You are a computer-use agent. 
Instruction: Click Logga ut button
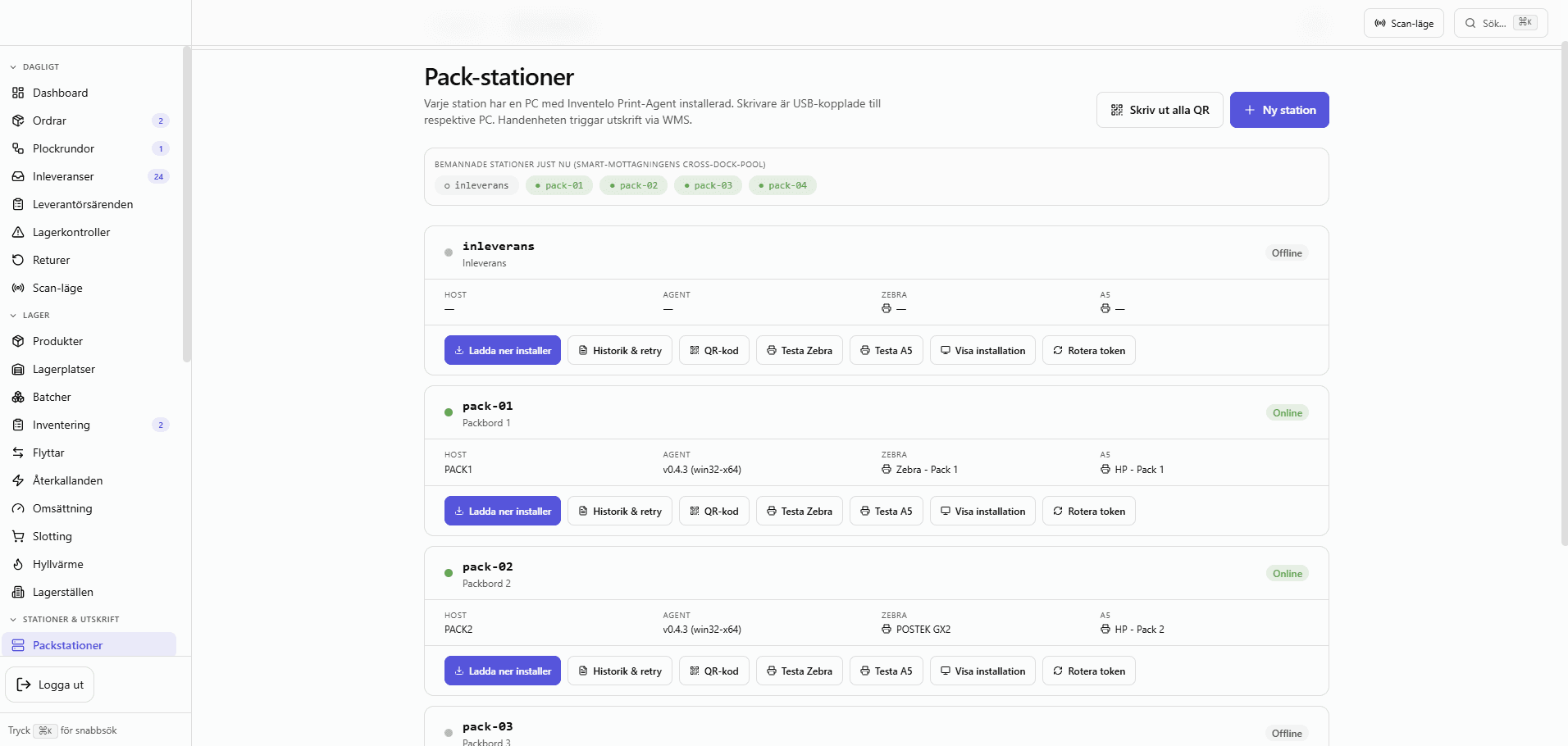(50, 685)
